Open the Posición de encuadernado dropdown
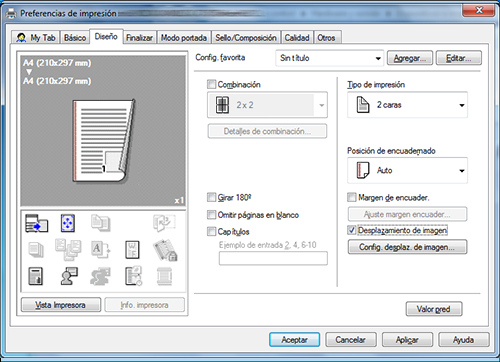Screen dimensions: 500x362 point(407,170)
